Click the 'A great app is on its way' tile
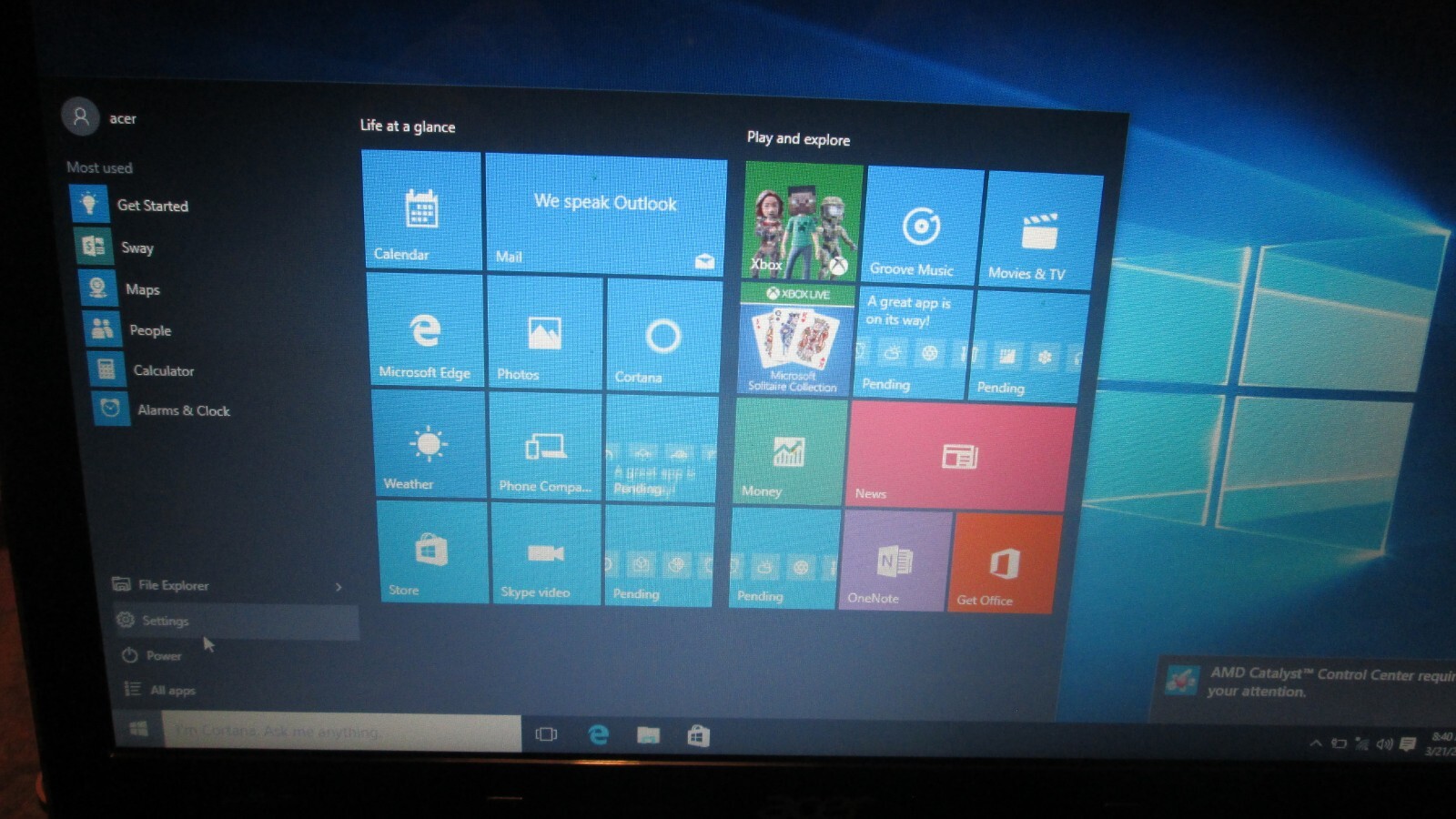Viewport: 1456px width, 819px height. point(912,344)
